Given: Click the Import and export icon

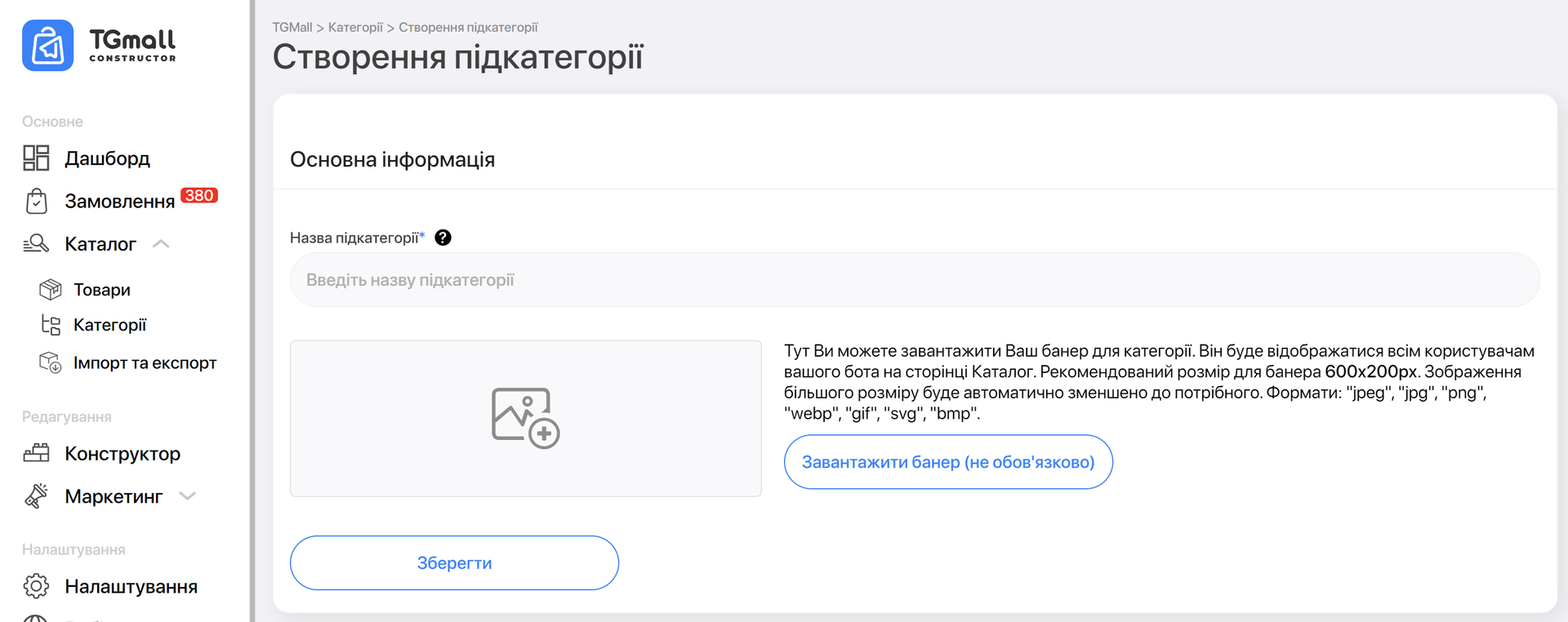Looking at the screenshot, I should tap(51, 362).
